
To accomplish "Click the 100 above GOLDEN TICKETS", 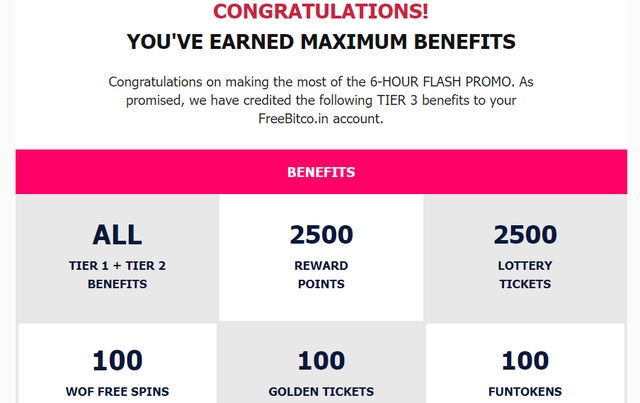I will pos(321,361).
